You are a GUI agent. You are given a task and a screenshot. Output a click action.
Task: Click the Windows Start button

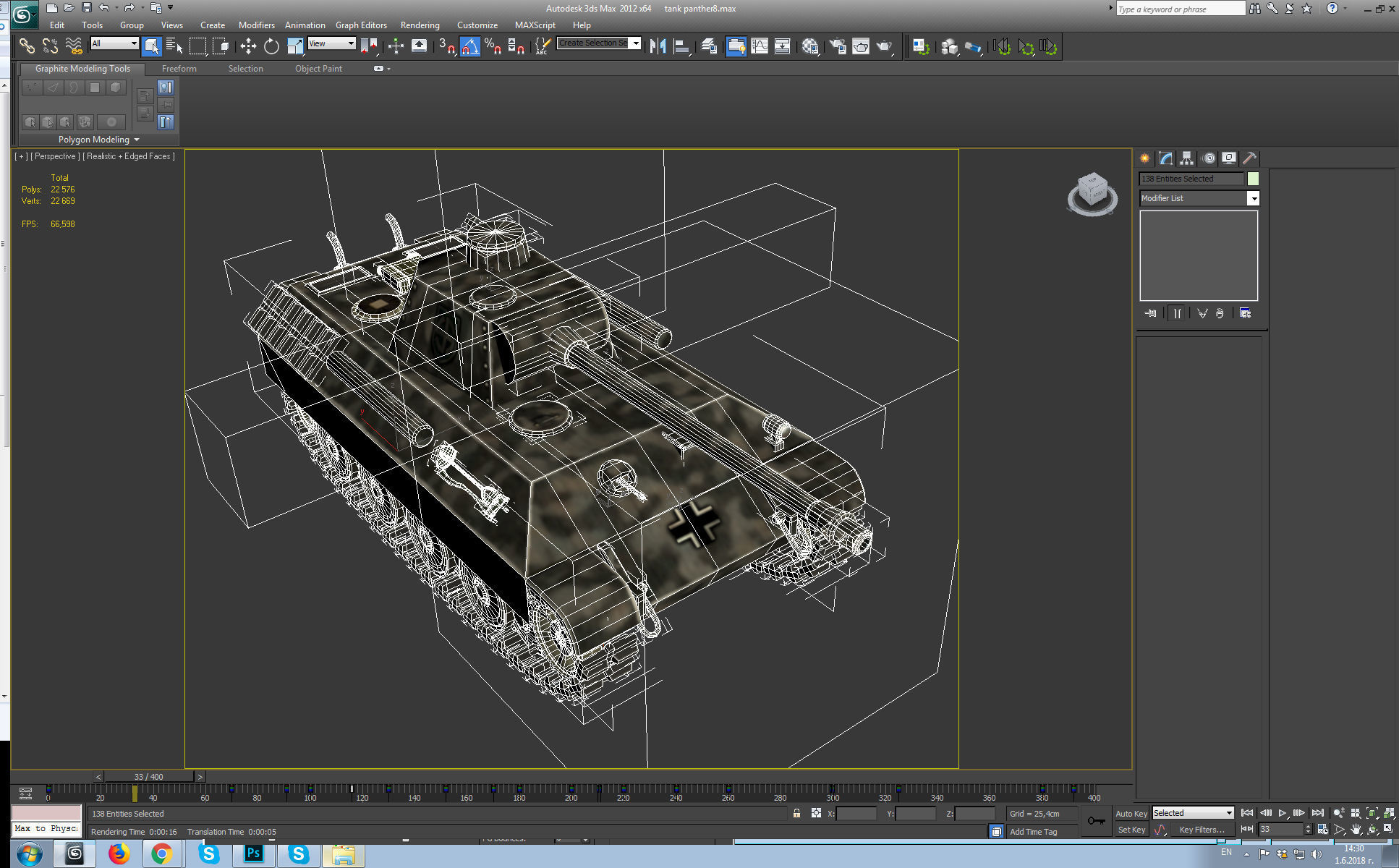[x=29, y=854]
